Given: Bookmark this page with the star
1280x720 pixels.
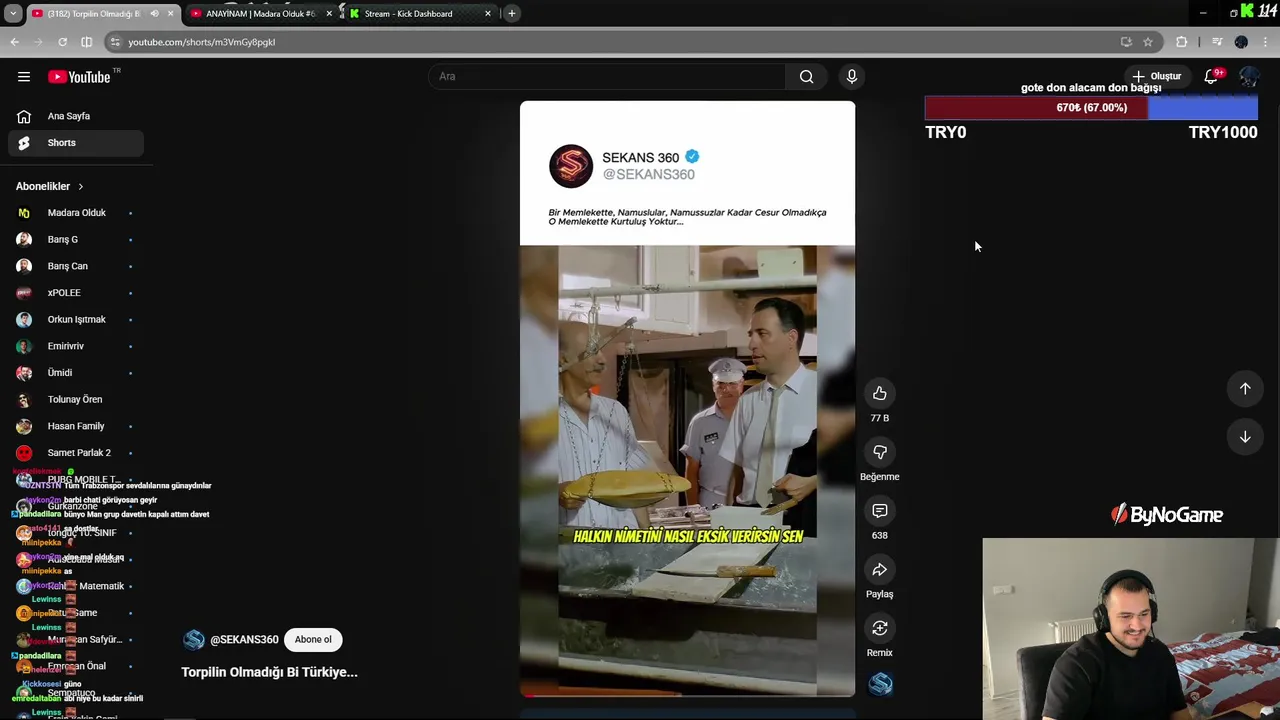Looking at the screenshot, I should coord(1148,42).
